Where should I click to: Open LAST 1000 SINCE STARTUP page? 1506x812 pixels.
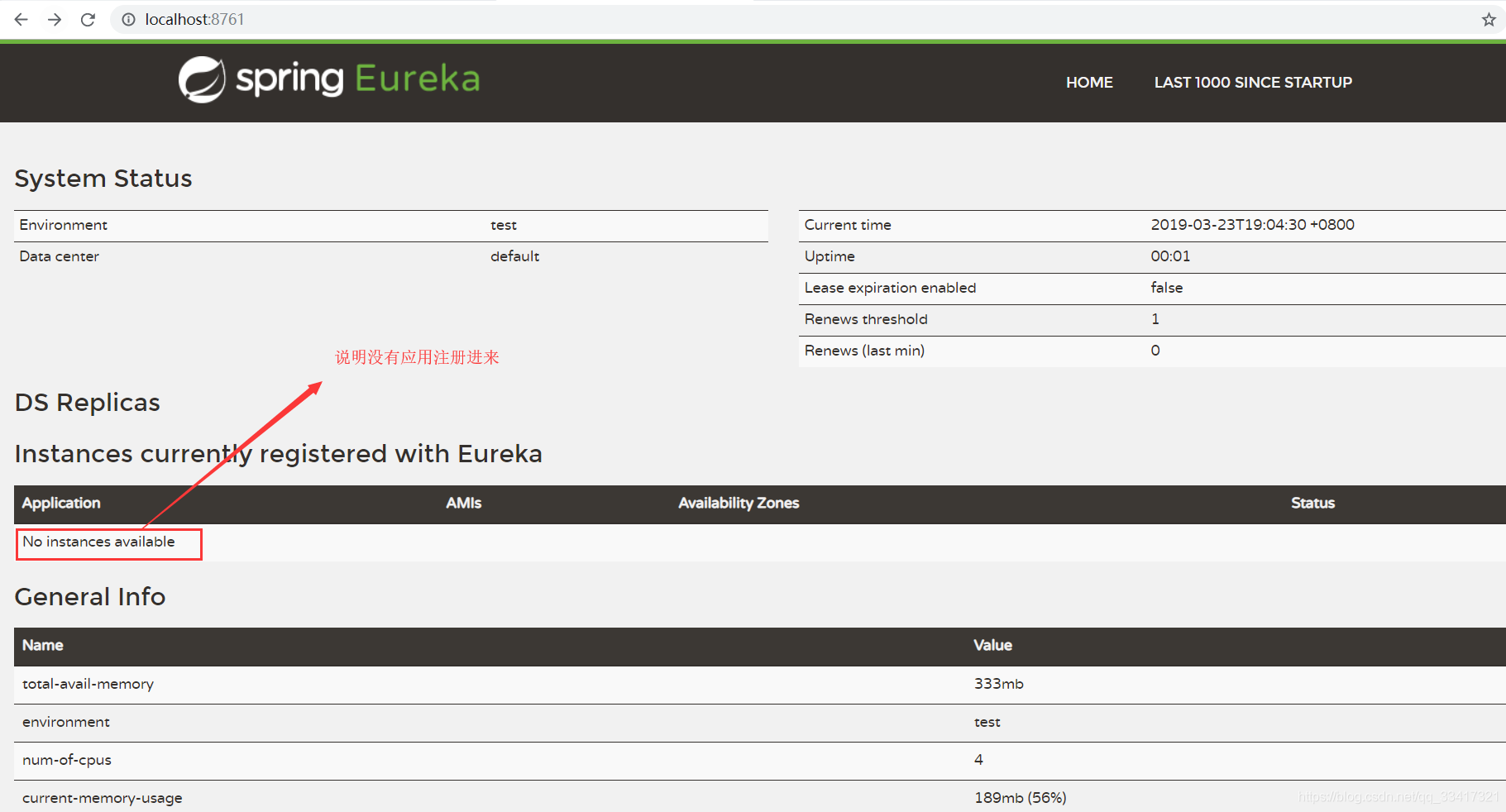coord(1253,83)
